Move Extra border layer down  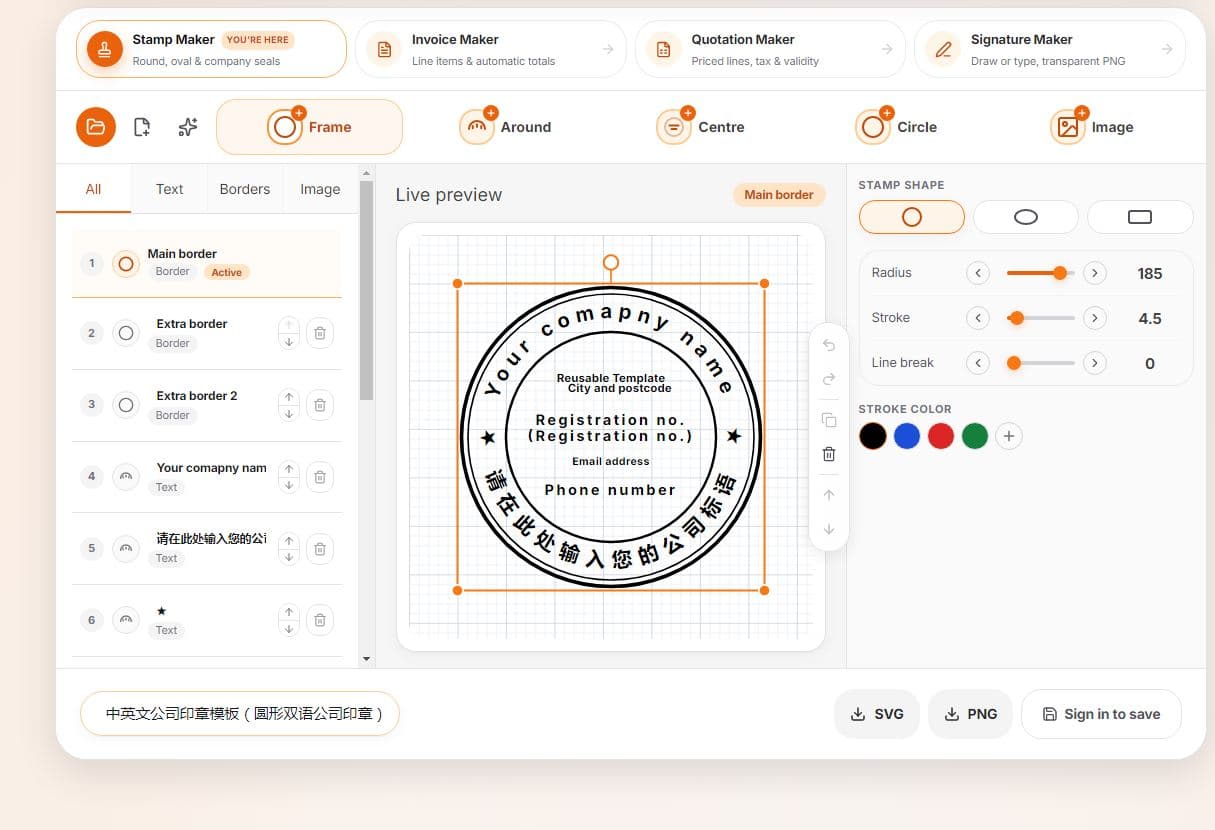click(x=289, y=342)
